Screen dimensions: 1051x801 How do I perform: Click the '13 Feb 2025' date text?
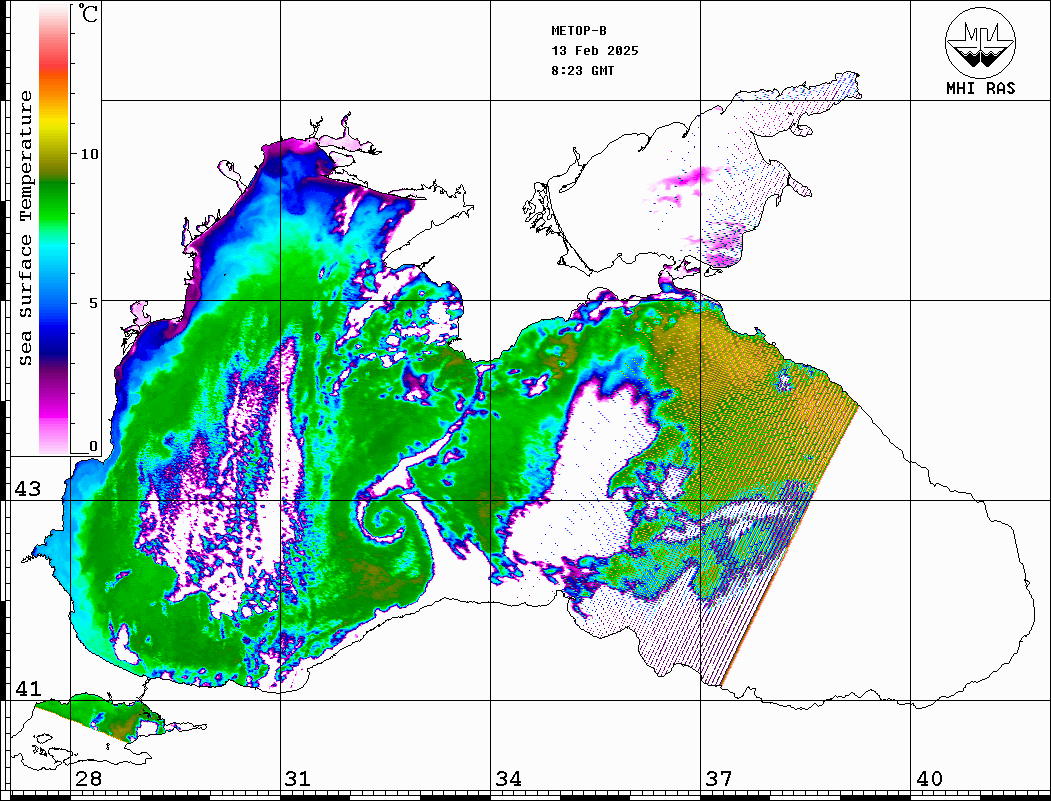click(x=595, y=51)
